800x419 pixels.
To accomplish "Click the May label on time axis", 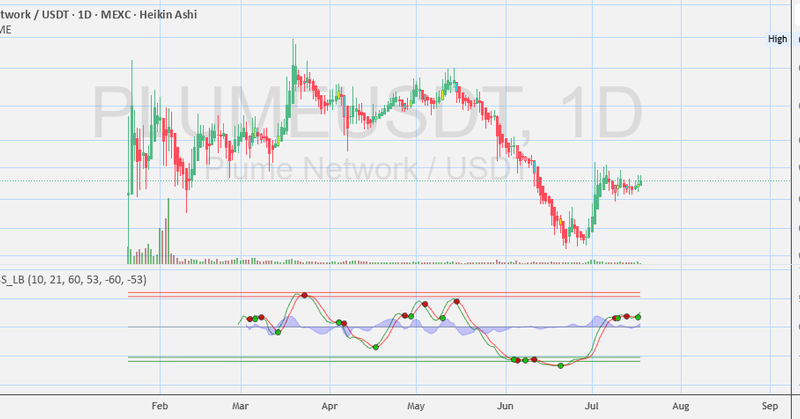I will click(416, 406).
